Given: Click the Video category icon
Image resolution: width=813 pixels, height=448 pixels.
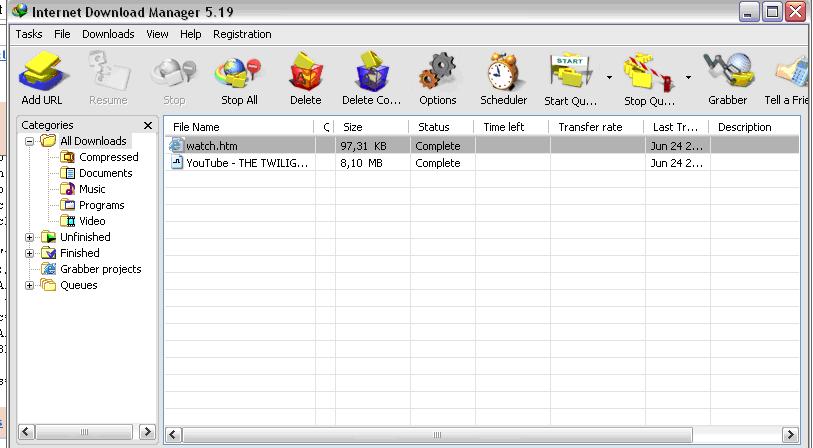Looking at the screenshot, I should (x=67, y=221).
